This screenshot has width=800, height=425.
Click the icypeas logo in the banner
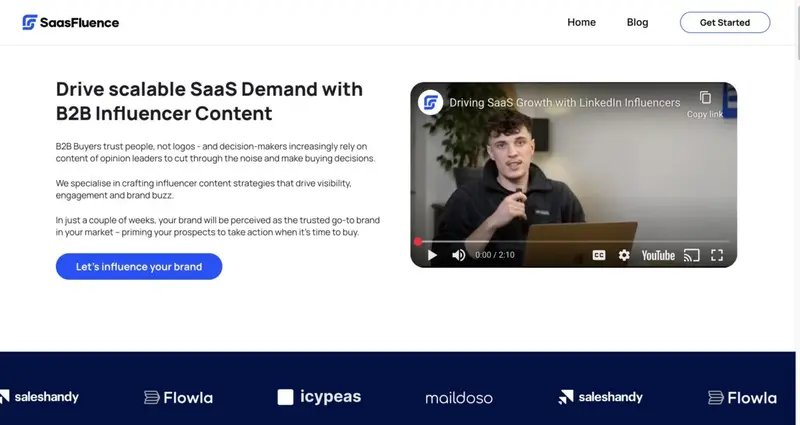(x=319, y=397)
